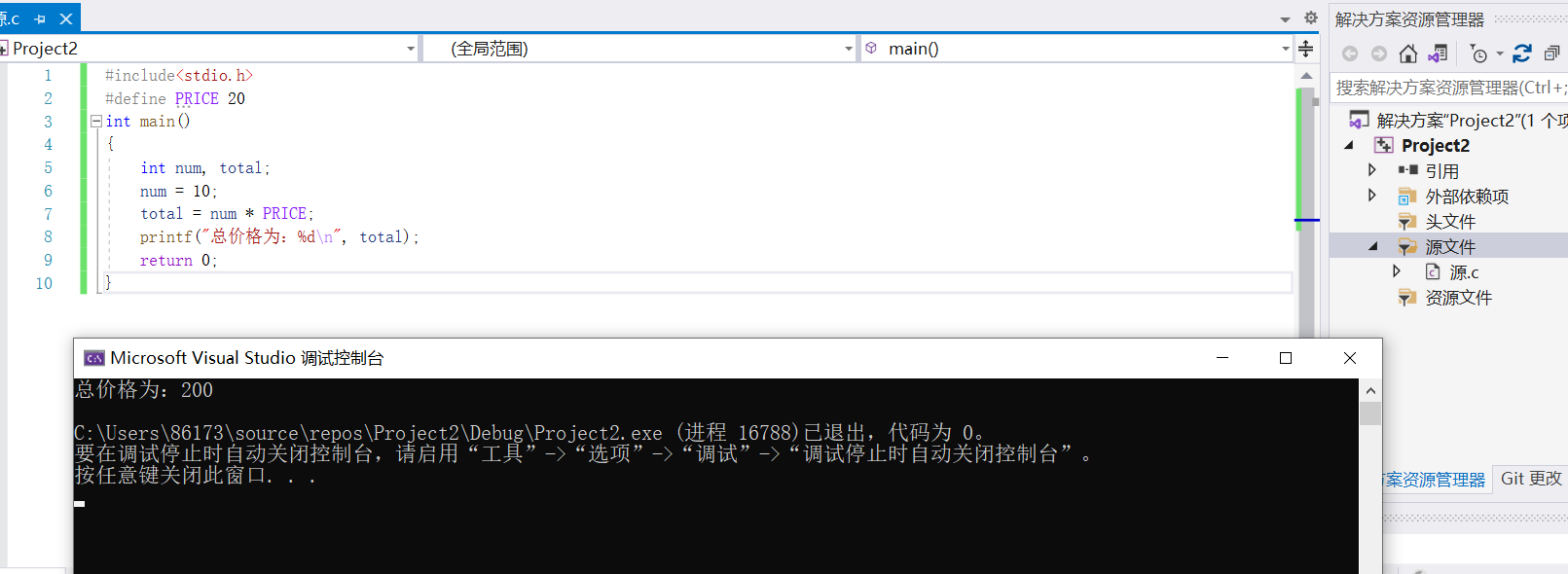Click the 'return 0;' statement on line 9
Screen dimensions: 1568x574
(179, 260)
